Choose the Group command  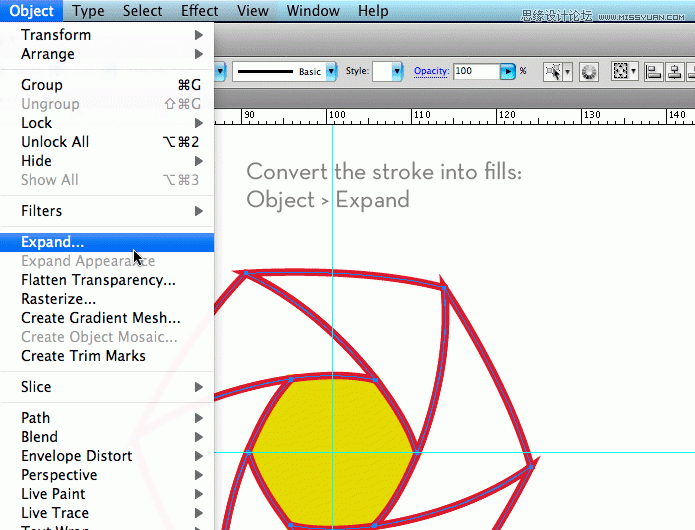coord(107,85)
